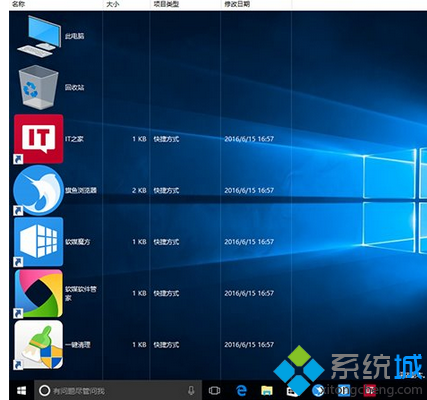Sort by the 大小 column header
Viewport: 427px width, 400px height.
(113, 4)
